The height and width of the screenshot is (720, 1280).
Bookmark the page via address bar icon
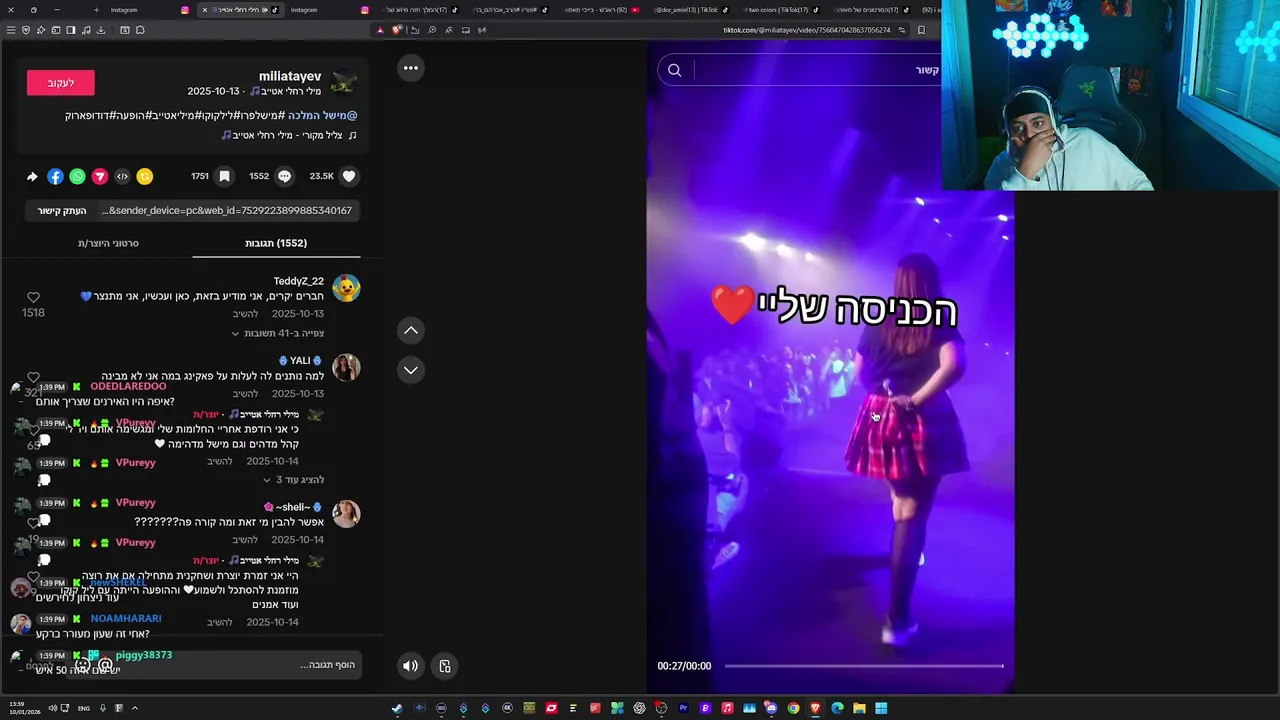pyautogui.click(x=921, y=30)
